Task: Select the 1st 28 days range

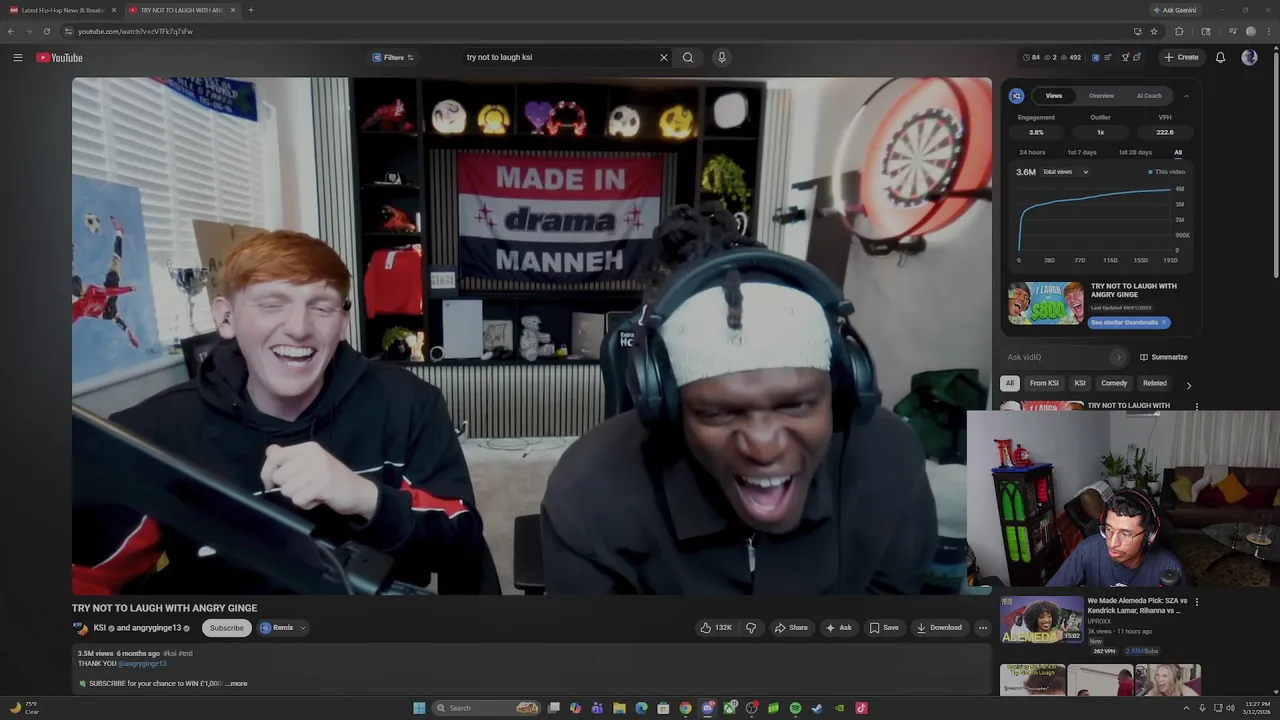Action: tap(1135, 152)
